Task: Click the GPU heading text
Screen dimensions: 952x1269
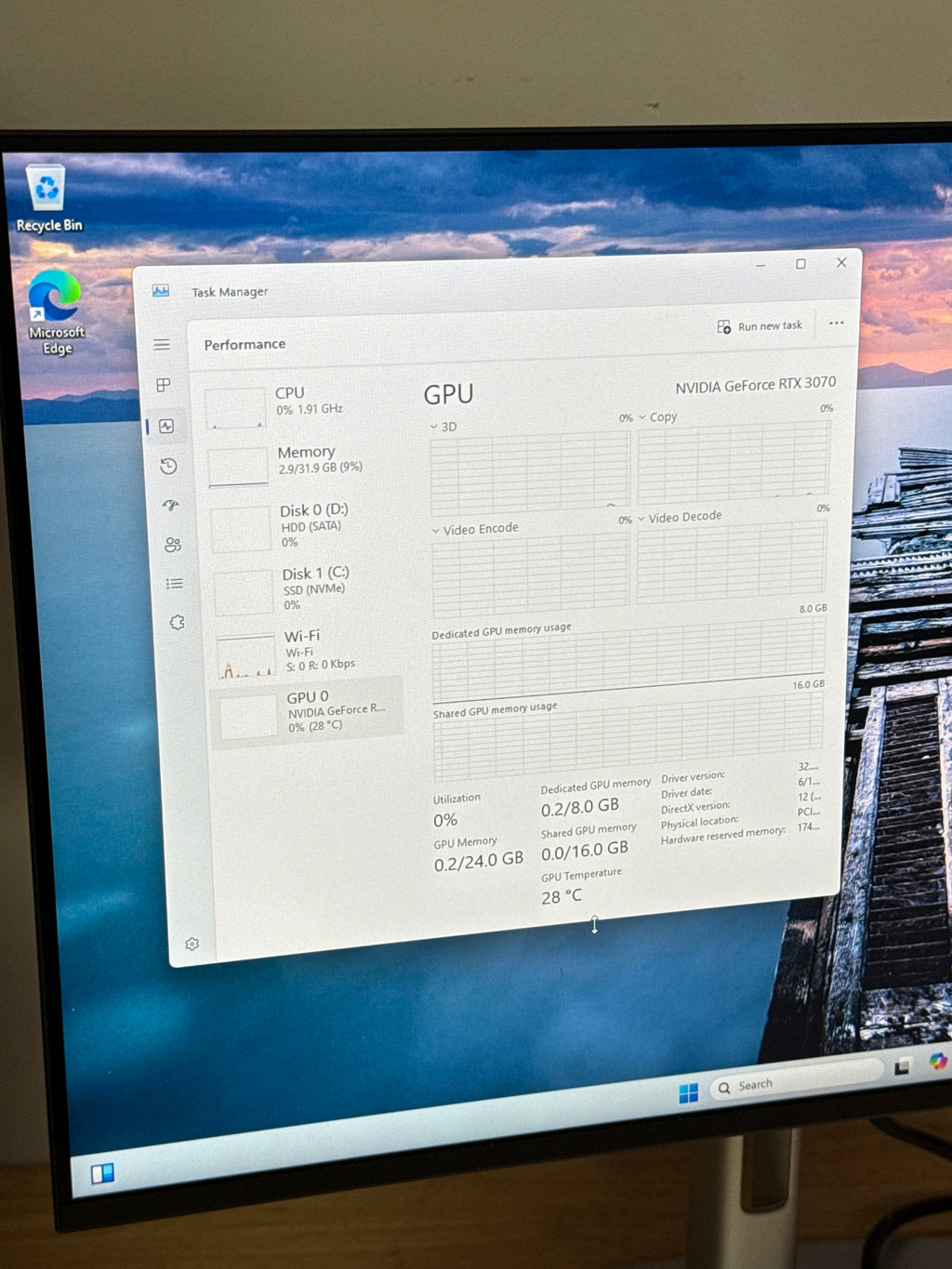Action: tap(448, 394)
